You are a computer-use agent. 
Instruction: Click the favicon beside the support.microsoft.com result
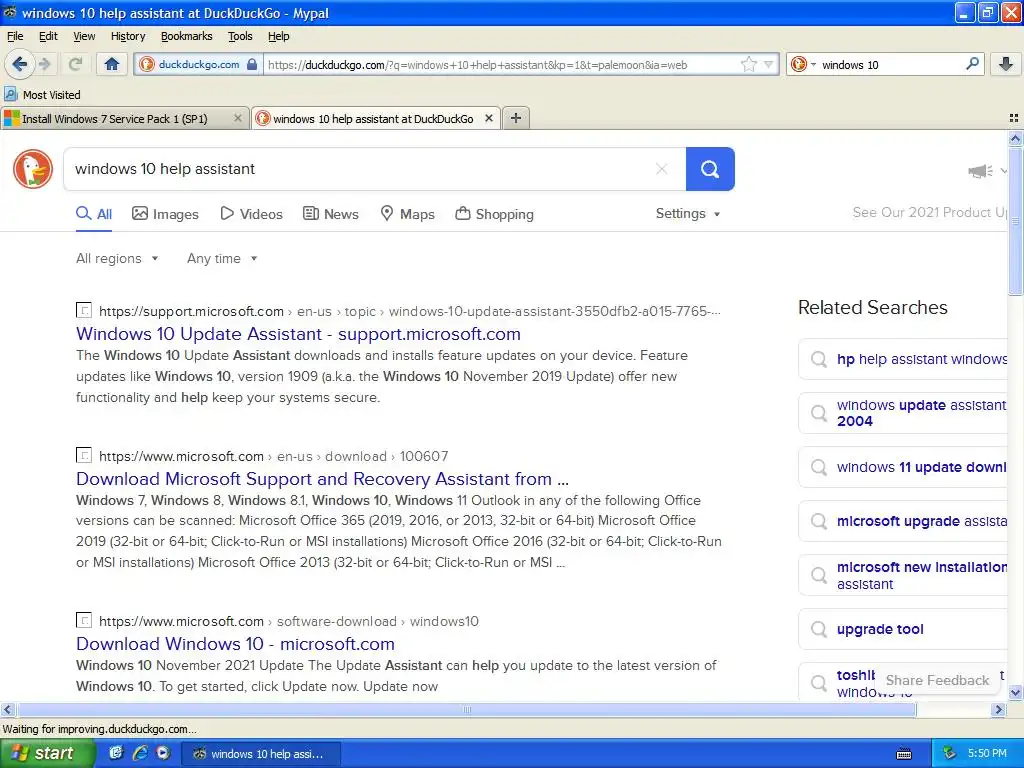pos(84,310)
